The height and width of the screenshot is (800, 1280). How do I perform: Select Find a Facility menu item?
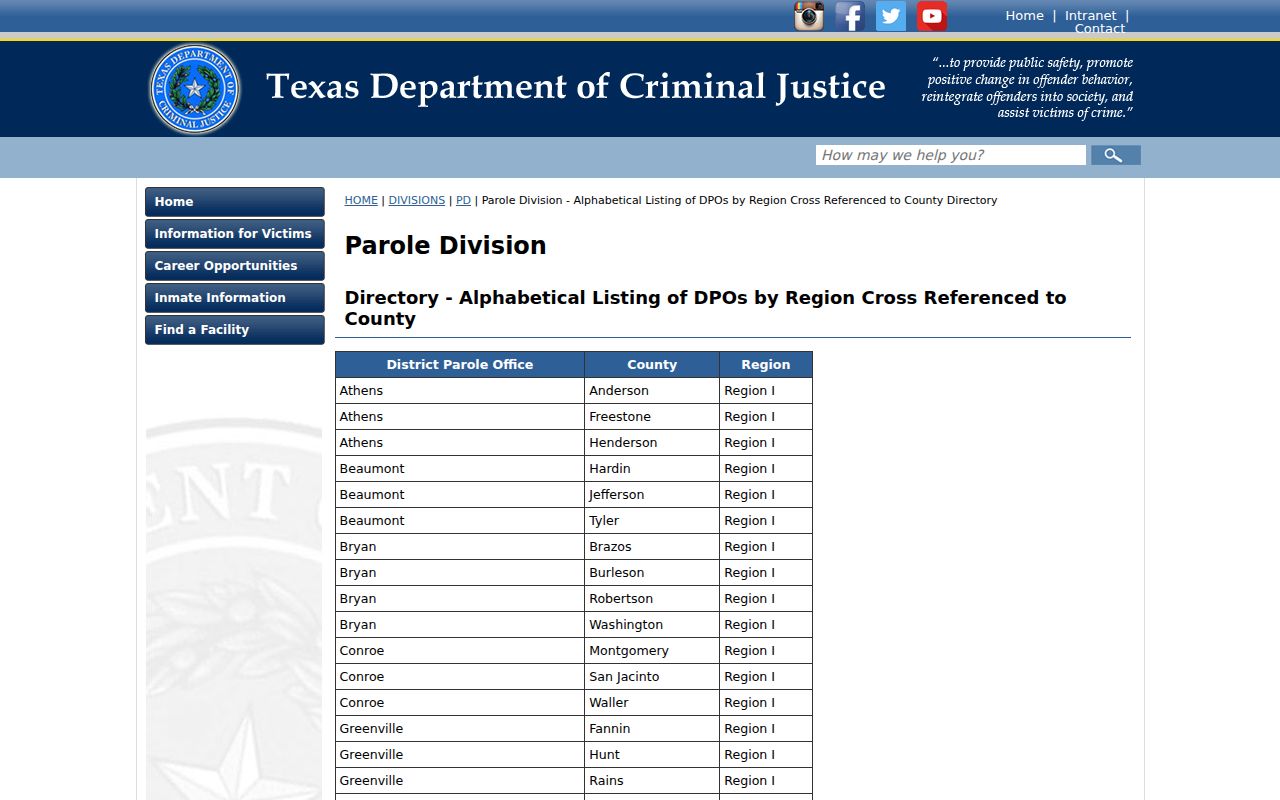[235, 330]
